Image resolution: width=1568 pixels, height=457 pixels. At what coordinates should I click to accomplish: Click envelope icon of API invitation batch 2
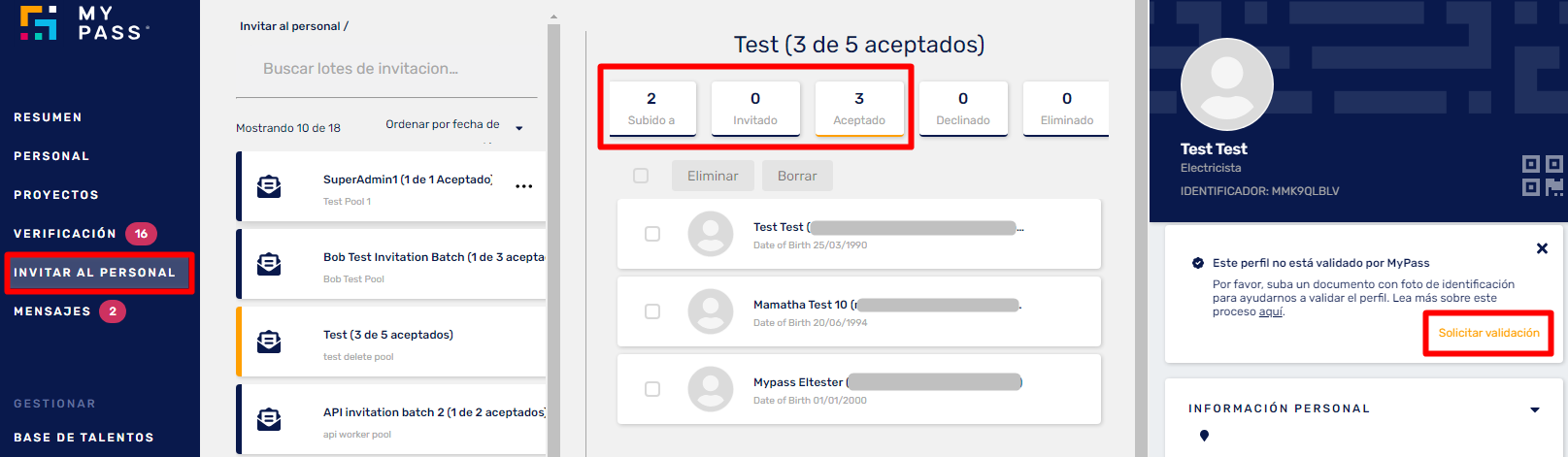coord(269,419)
